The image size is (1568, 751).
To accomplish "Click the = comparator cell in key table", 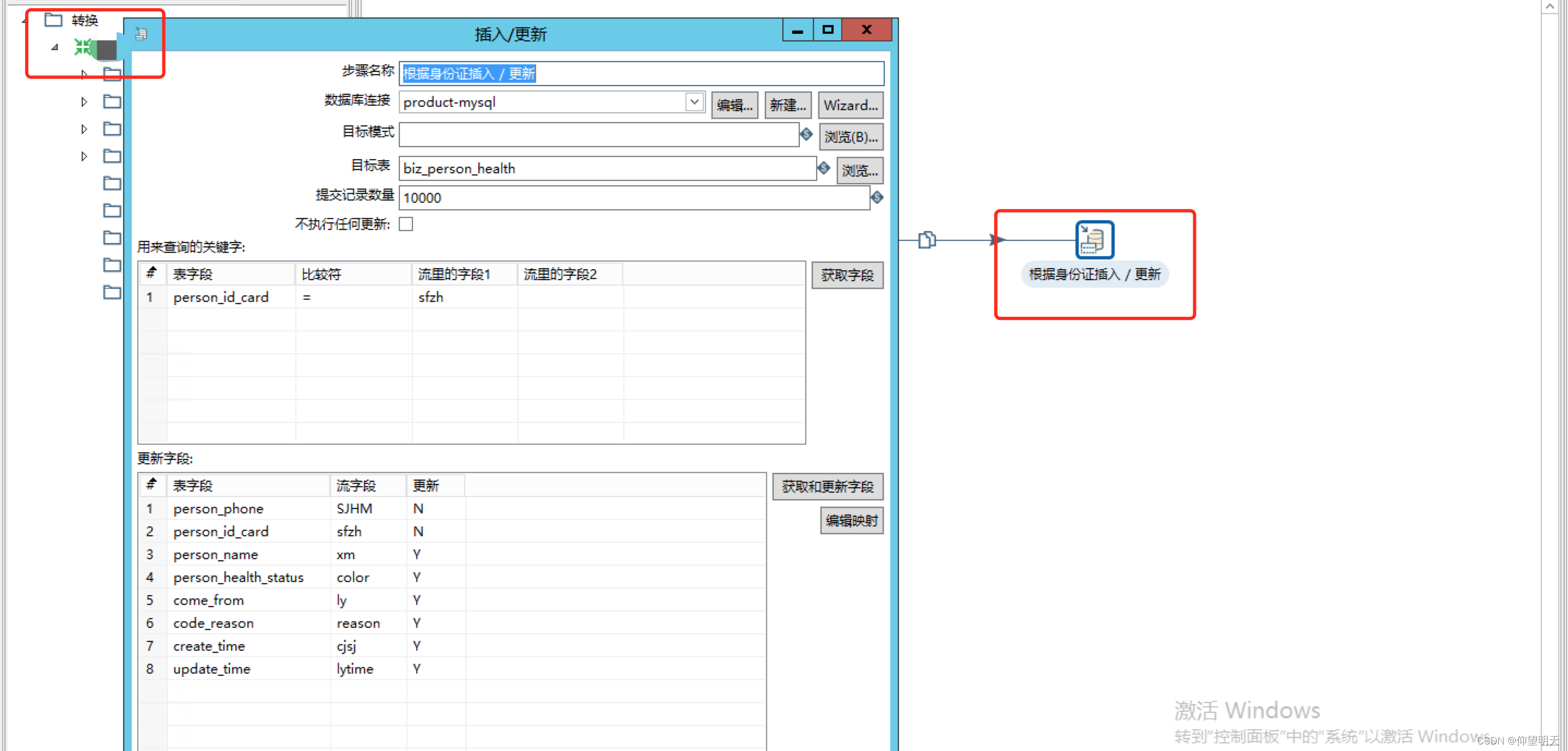I will click(354, 297).
